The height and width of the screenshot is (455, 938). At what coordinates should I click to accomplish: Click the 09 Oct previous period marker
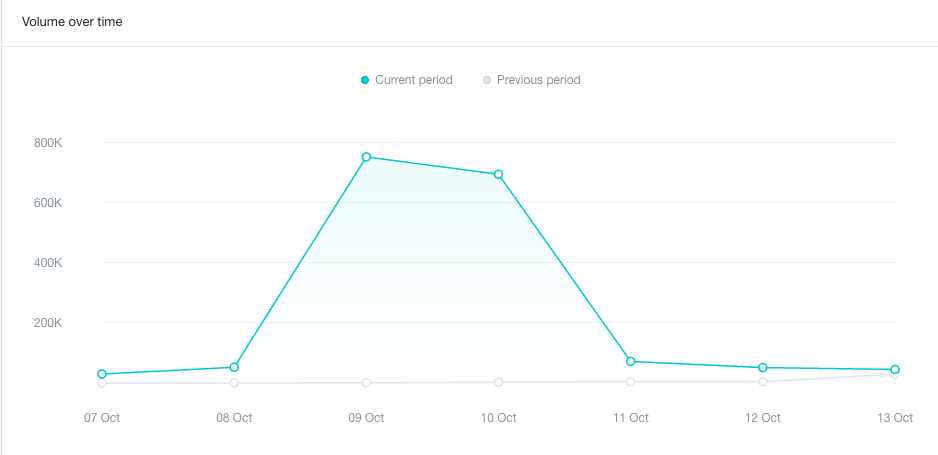(366, 383)
